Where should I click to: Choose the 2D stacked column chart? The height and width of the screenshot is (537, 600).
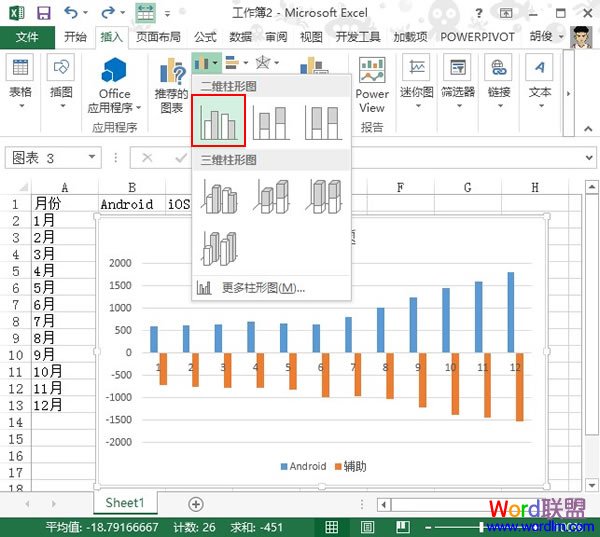271,122
